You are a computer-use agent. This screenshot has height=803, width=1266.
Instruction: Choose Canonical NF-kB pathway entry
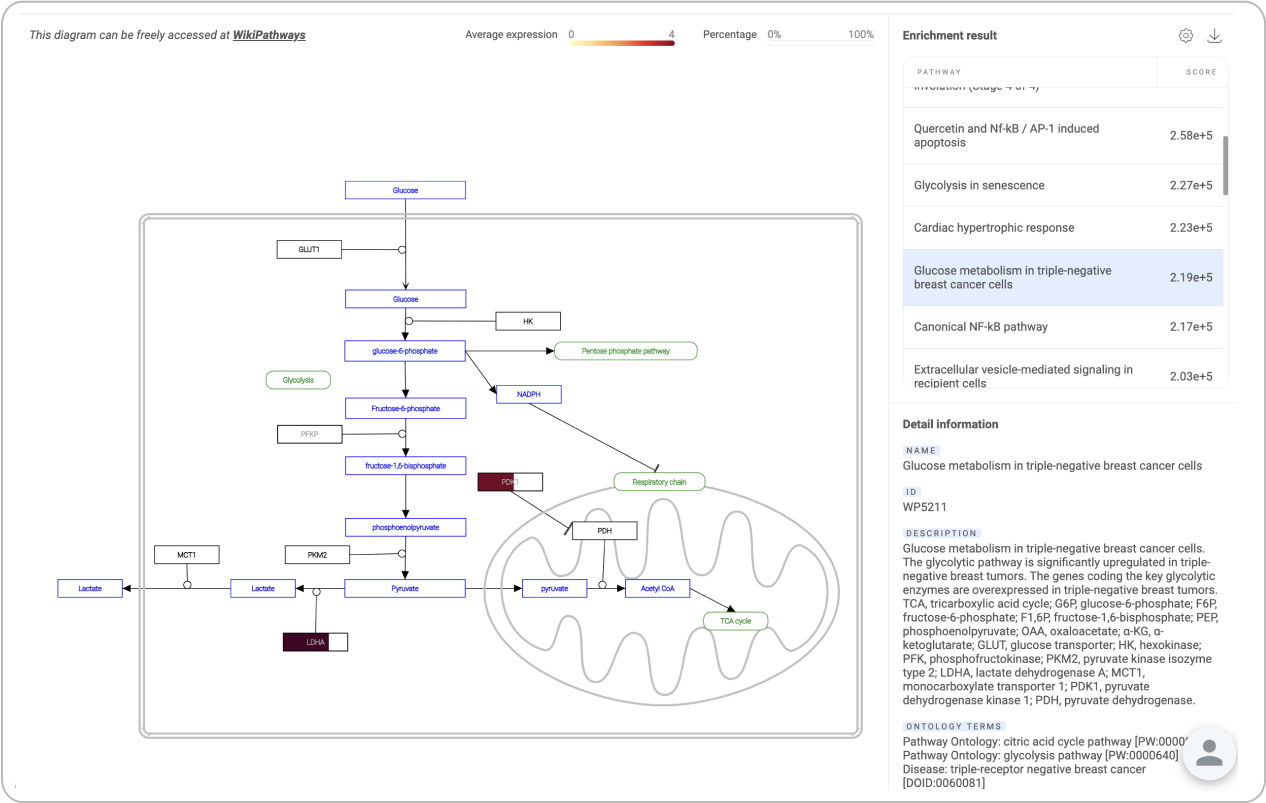pos(1062,326)
